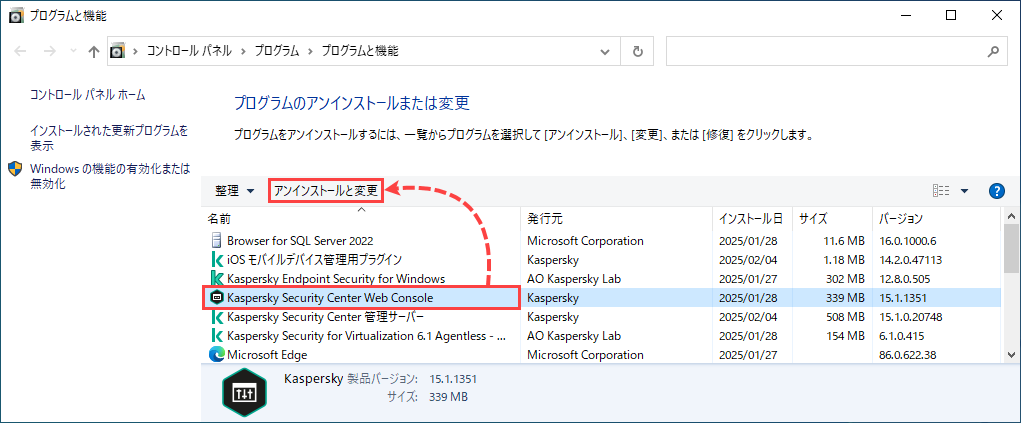
Task: Click the search magnifier icon
Action: [x=994, y=51]
